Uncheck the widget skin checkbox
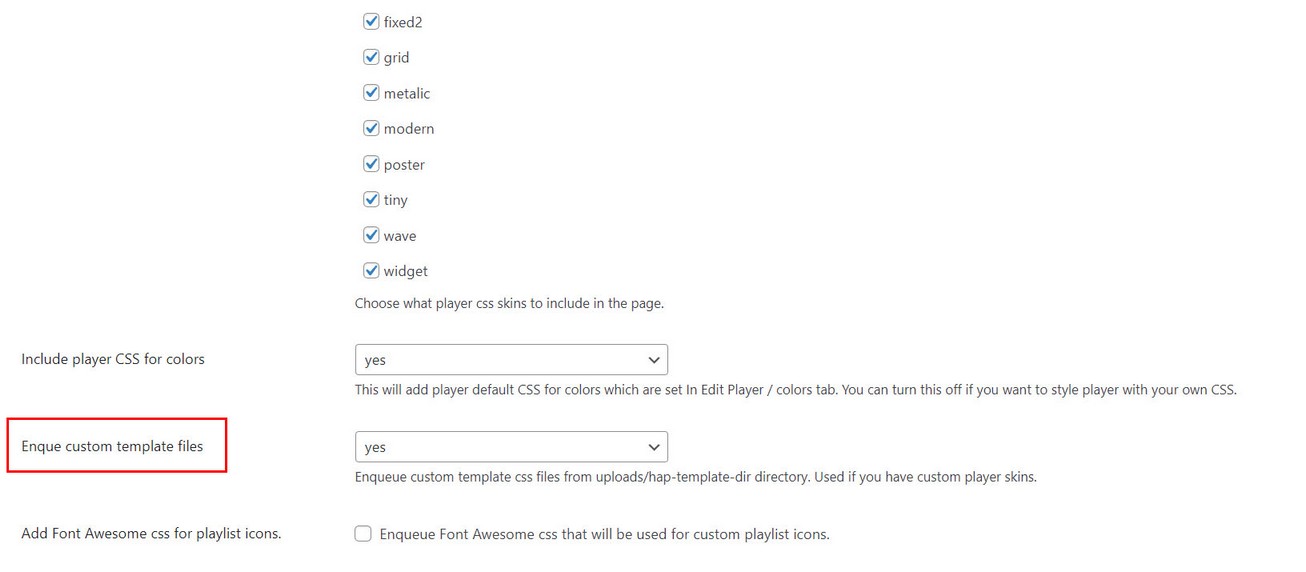The height and width of the screenshot is (572, 1306). coord(371,271)
